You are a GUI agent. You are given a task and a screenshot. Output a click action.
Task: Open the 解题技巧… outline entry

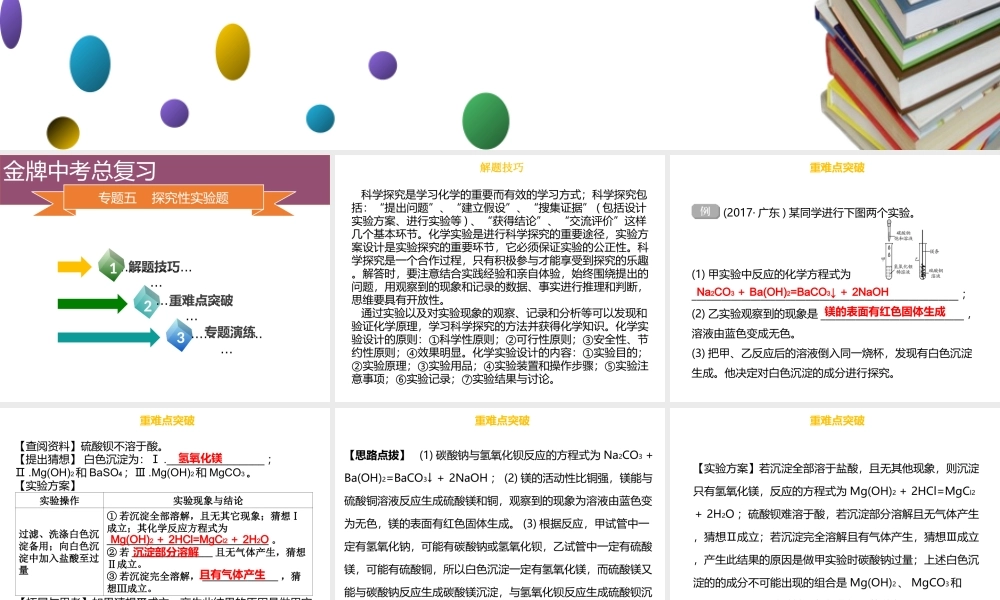tap(159, 267)
